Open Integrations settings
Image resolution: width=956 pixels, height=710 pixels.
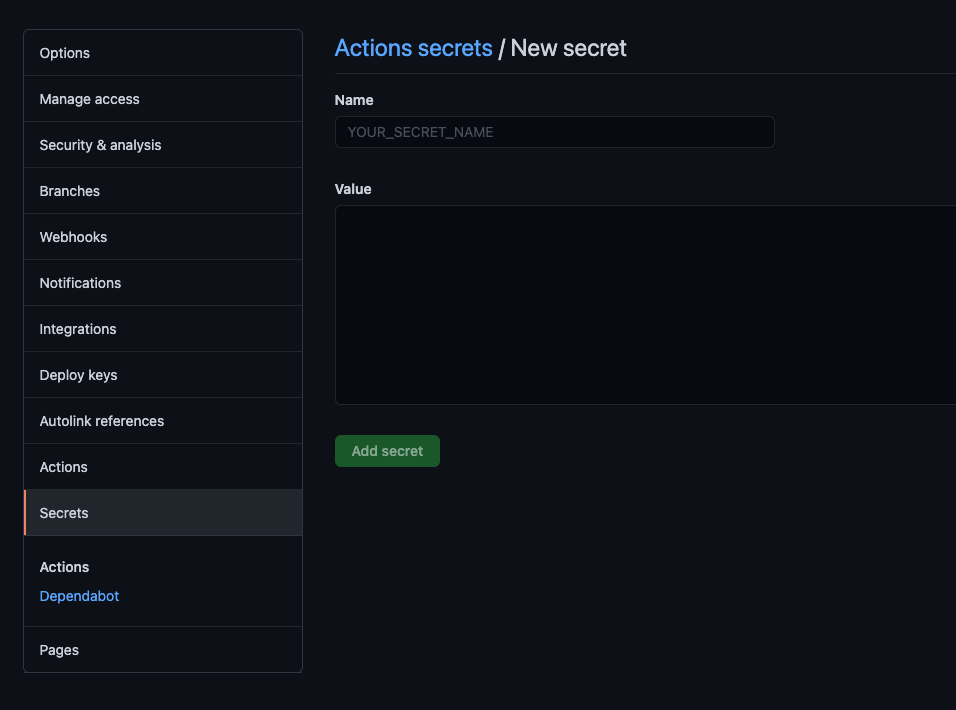[x=163, y=329]
